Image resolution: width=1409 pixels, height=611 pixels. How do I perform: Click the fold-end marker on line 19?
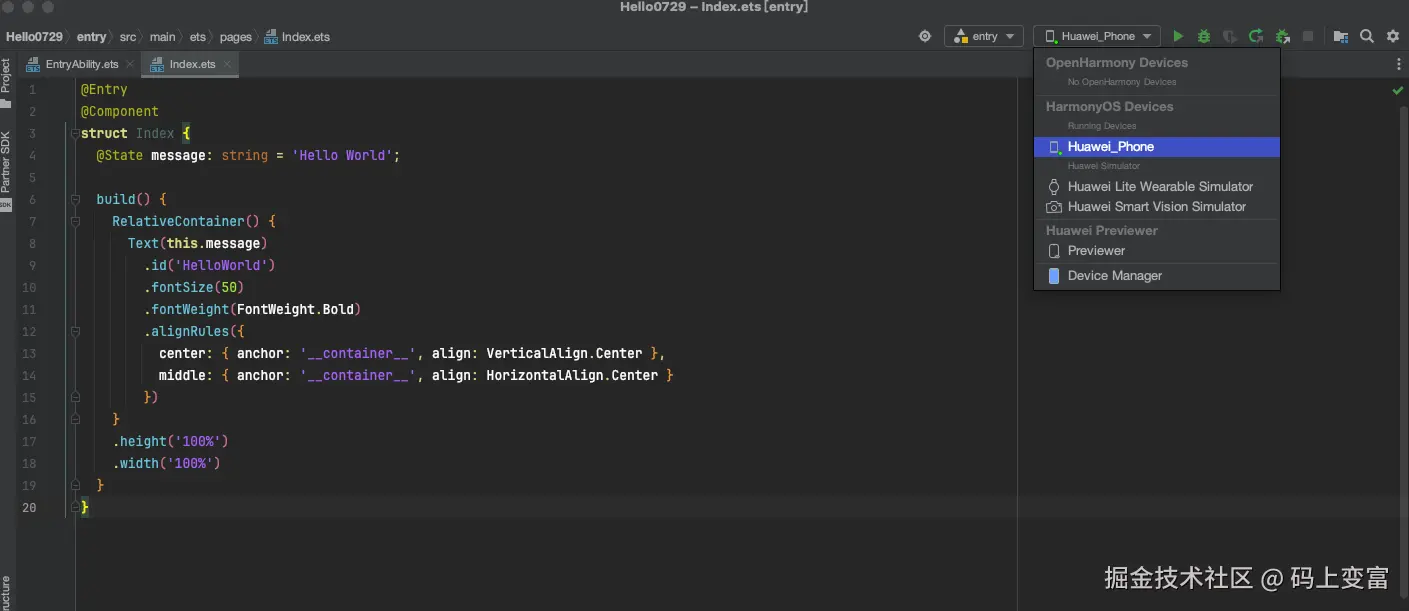(74, 486)
